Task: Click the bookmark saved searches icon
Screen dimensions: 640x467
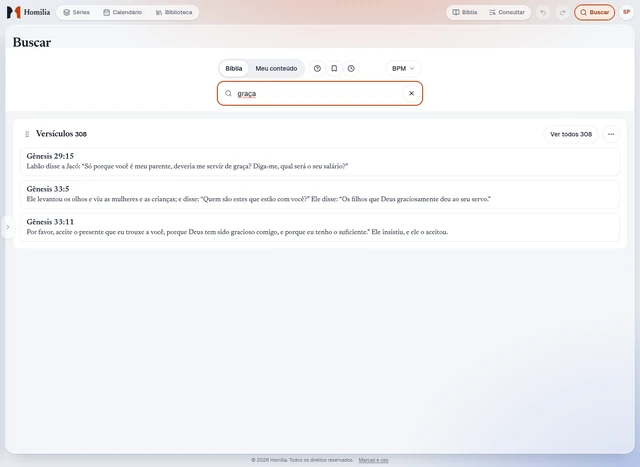Action: click(x=334, y=69)
